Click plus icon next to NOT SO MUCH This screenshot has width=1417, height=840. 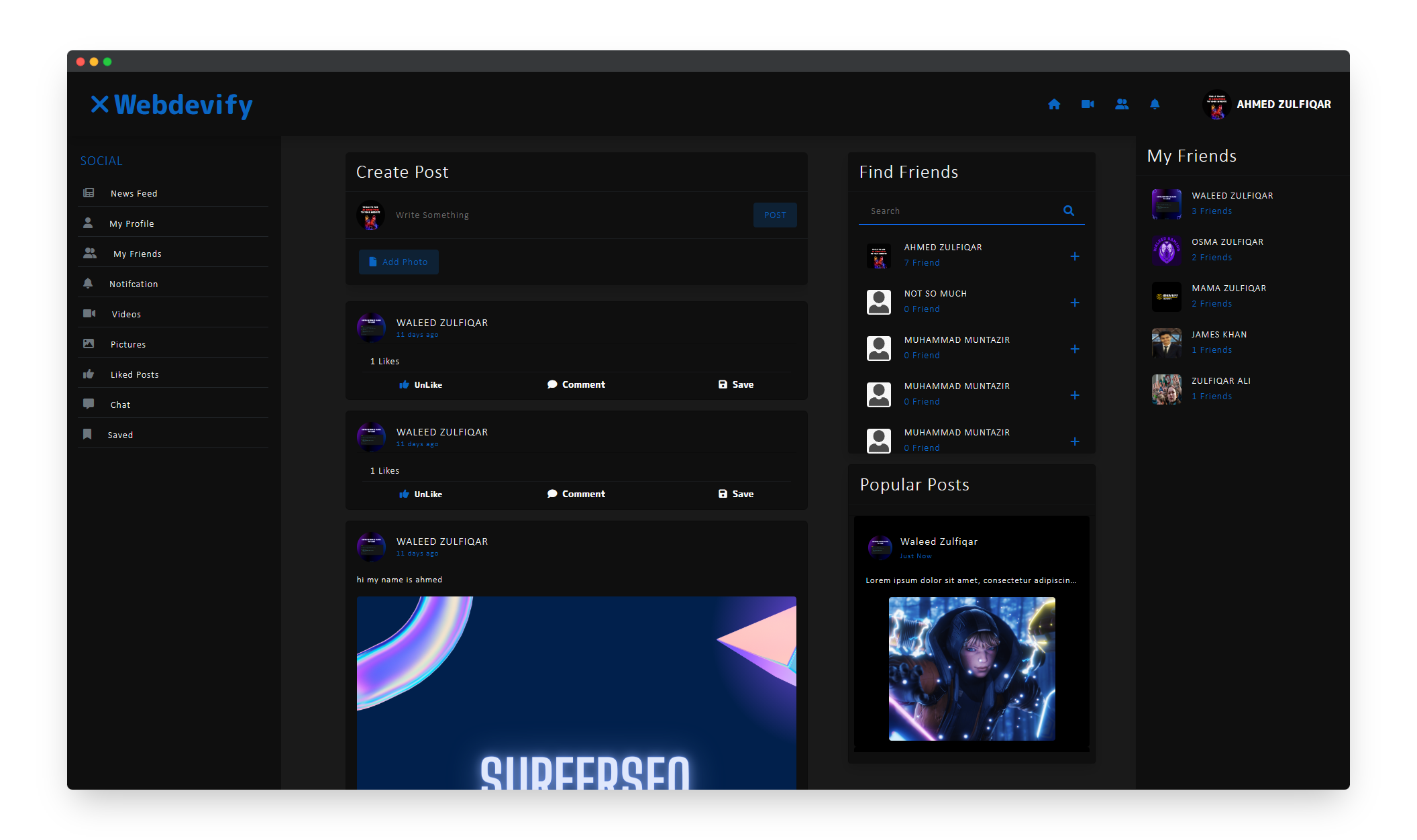[x=1075, y=303]
